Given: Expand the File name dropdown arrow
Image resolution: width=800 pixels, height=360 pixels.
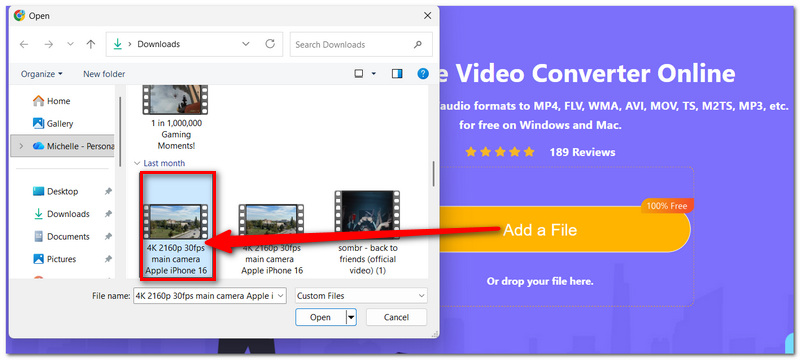Looking at the screenshot, I should (280, 296).
